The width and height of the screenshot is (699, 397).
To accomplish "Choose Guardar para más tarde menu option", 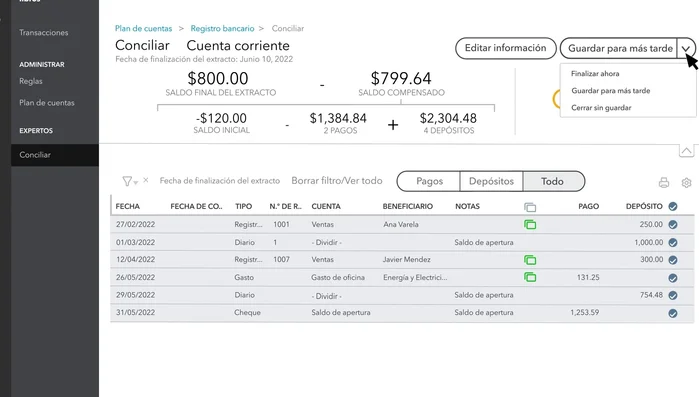I will [611, 90].
